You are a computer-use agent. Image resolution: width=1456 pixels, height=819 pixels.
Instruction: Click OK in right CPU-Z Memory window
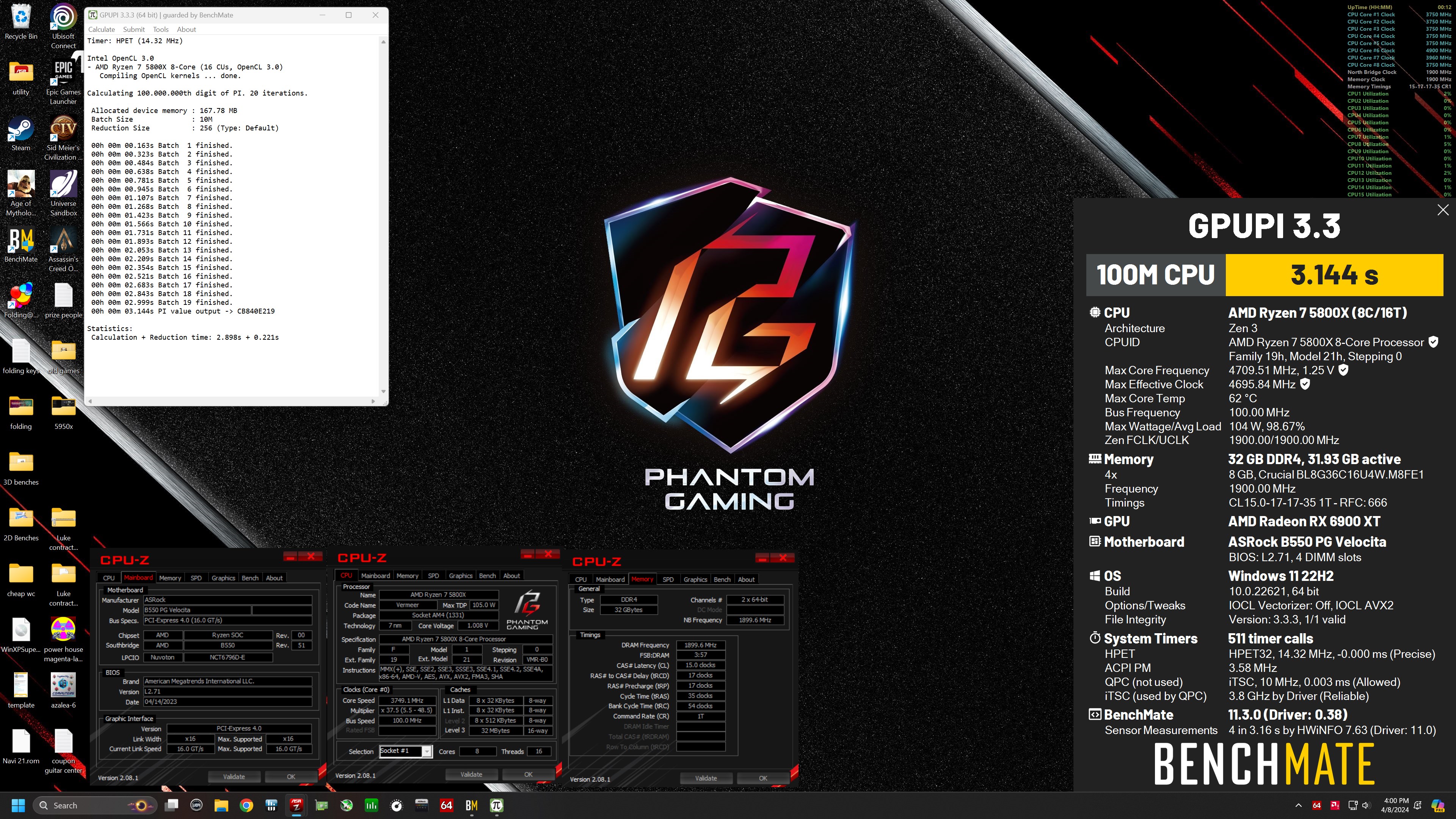click(x=763, y=778)
